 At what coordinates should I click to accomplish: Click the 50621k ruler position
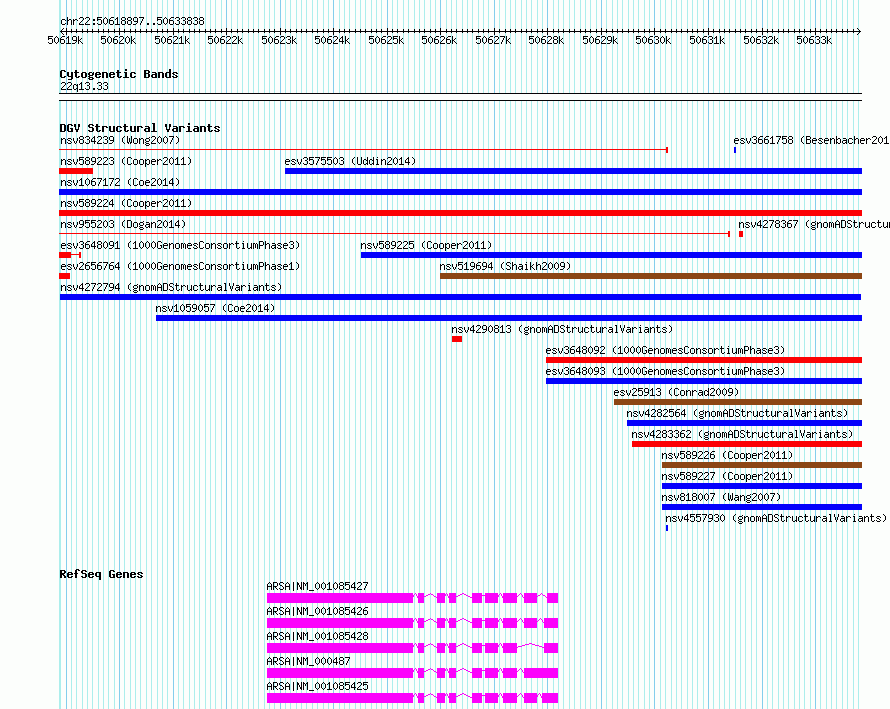tap(172, 40)
